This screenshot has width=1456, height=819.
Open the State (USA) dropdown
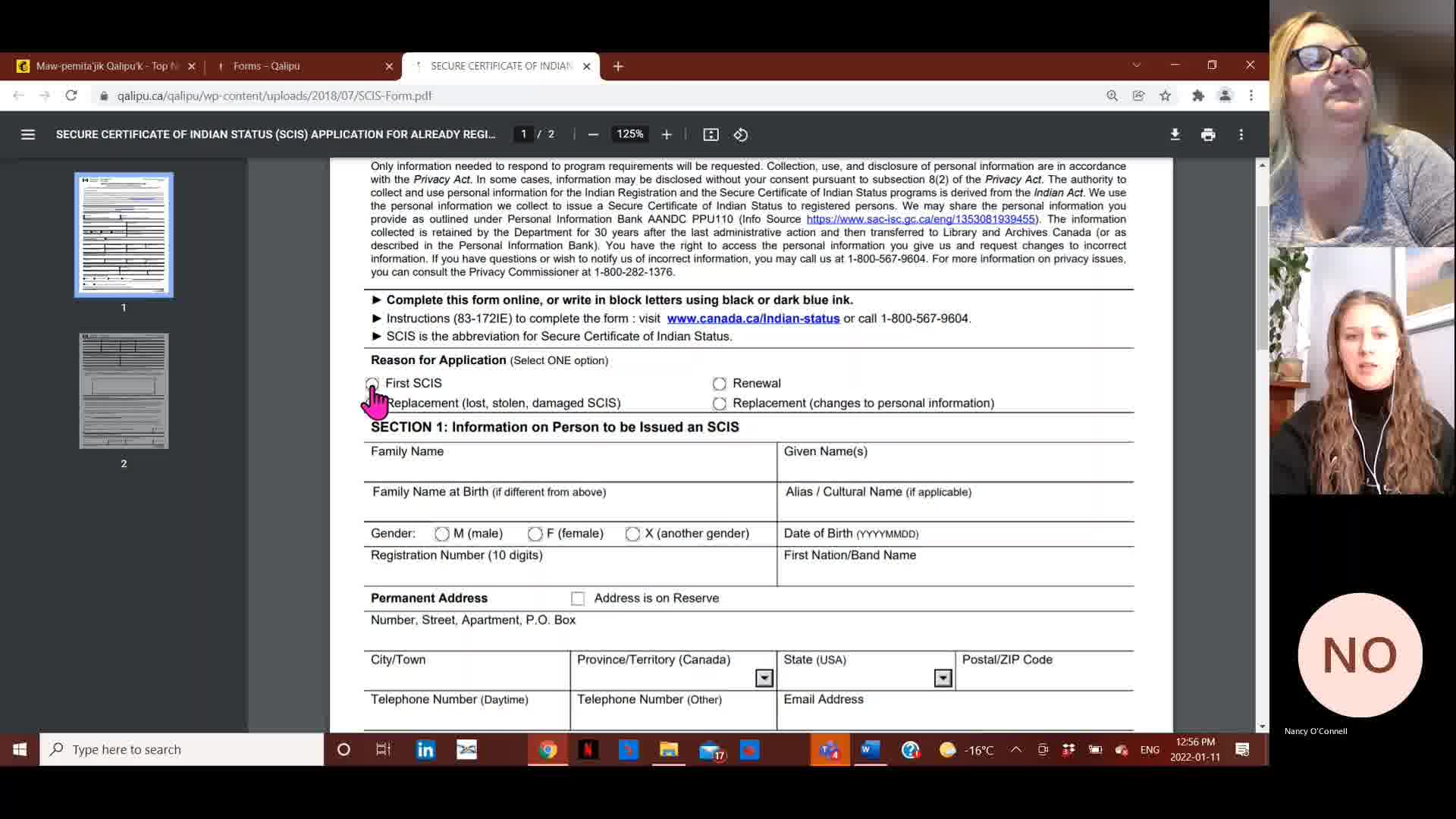[943, 678]
